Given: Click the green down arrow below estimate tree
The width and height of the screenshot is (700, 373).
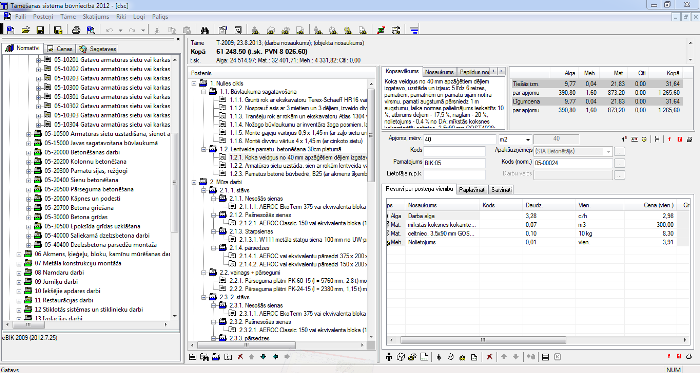Looking at the screenshot, I should 263,356.
